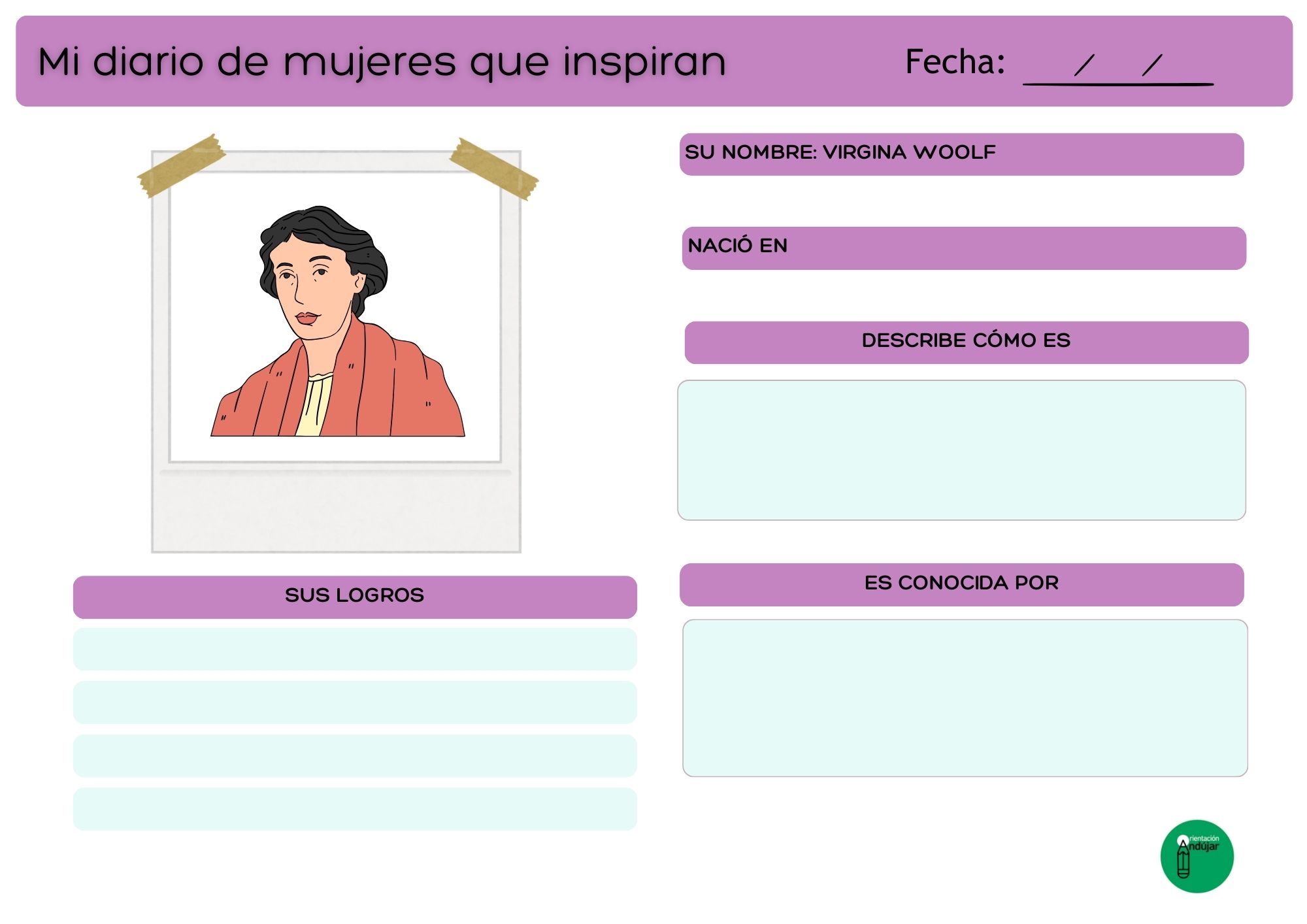Click the third achievements line
1307x924 pixels.
(x=355, y=755)
